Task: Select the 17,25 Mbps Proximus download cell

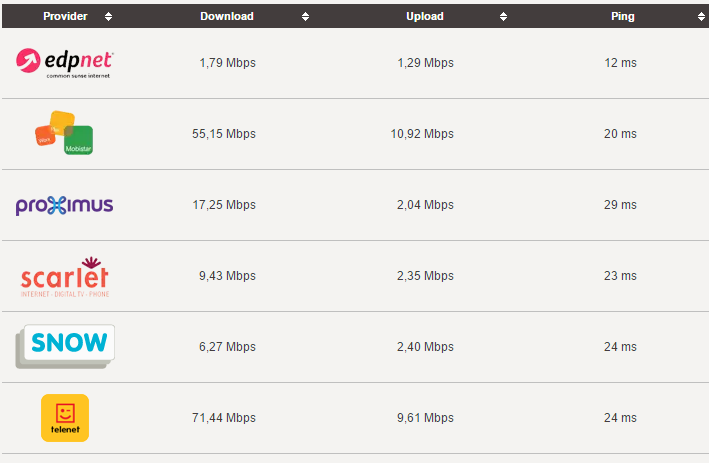Action: click(x=224, y=205)
